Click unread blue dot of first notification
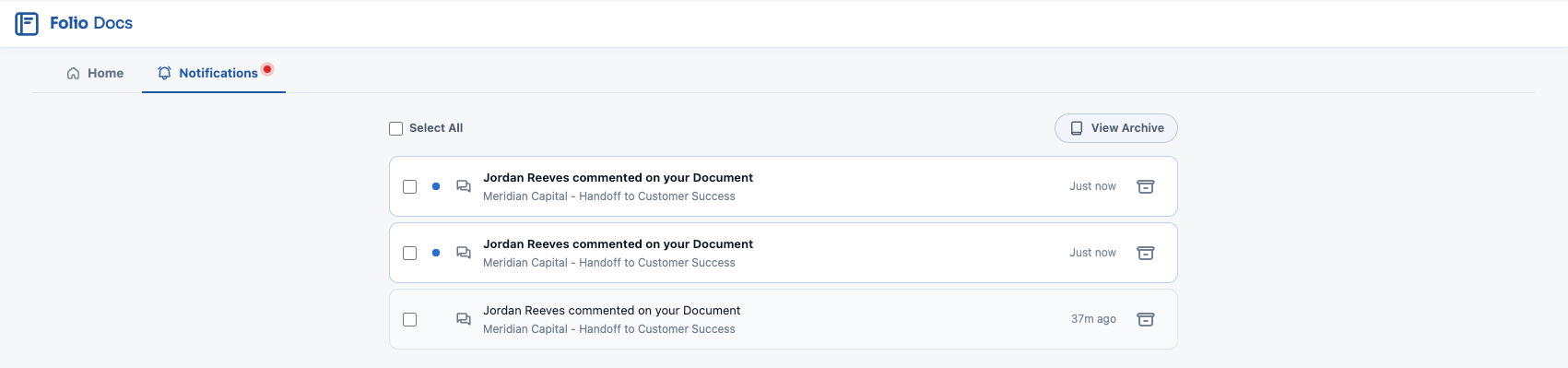 [436, 186]
